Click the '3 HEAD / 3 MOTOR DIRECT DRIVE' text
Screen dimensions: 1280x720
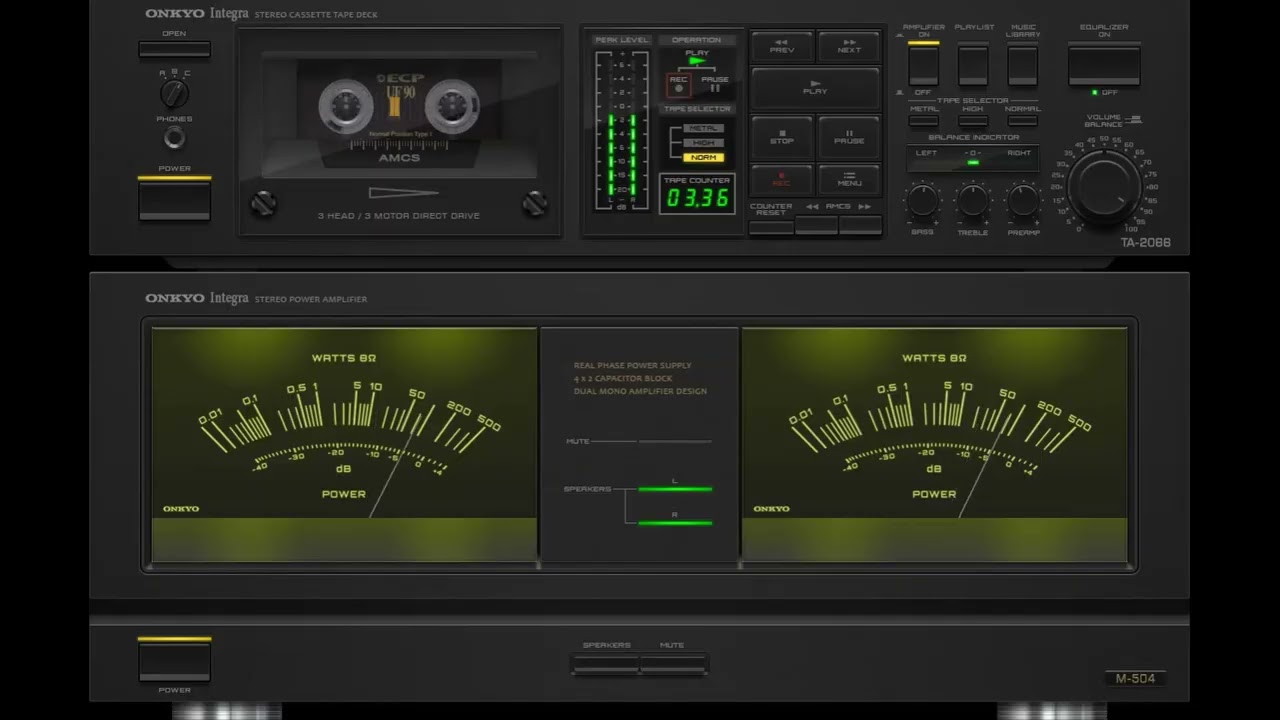399,215
